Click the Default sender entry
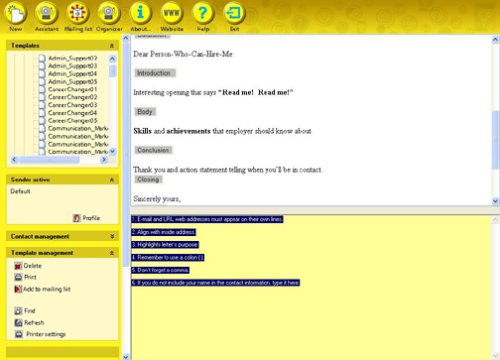The width and height of the screenshot is (500, 360). pyautogui.click(x=20, y=191)
